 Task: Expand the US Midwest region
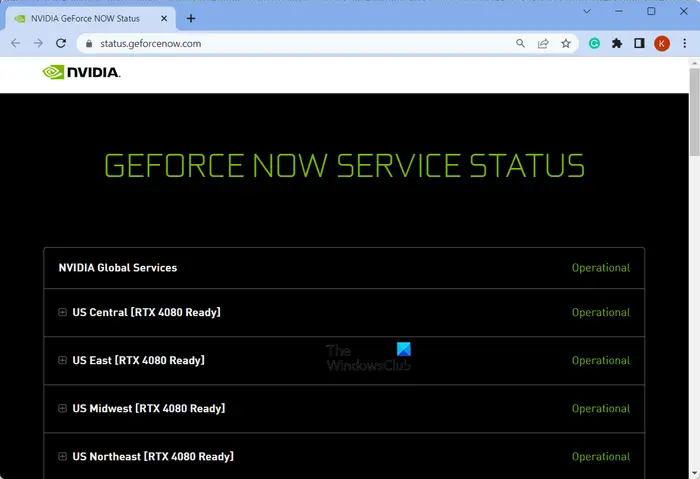62,408
